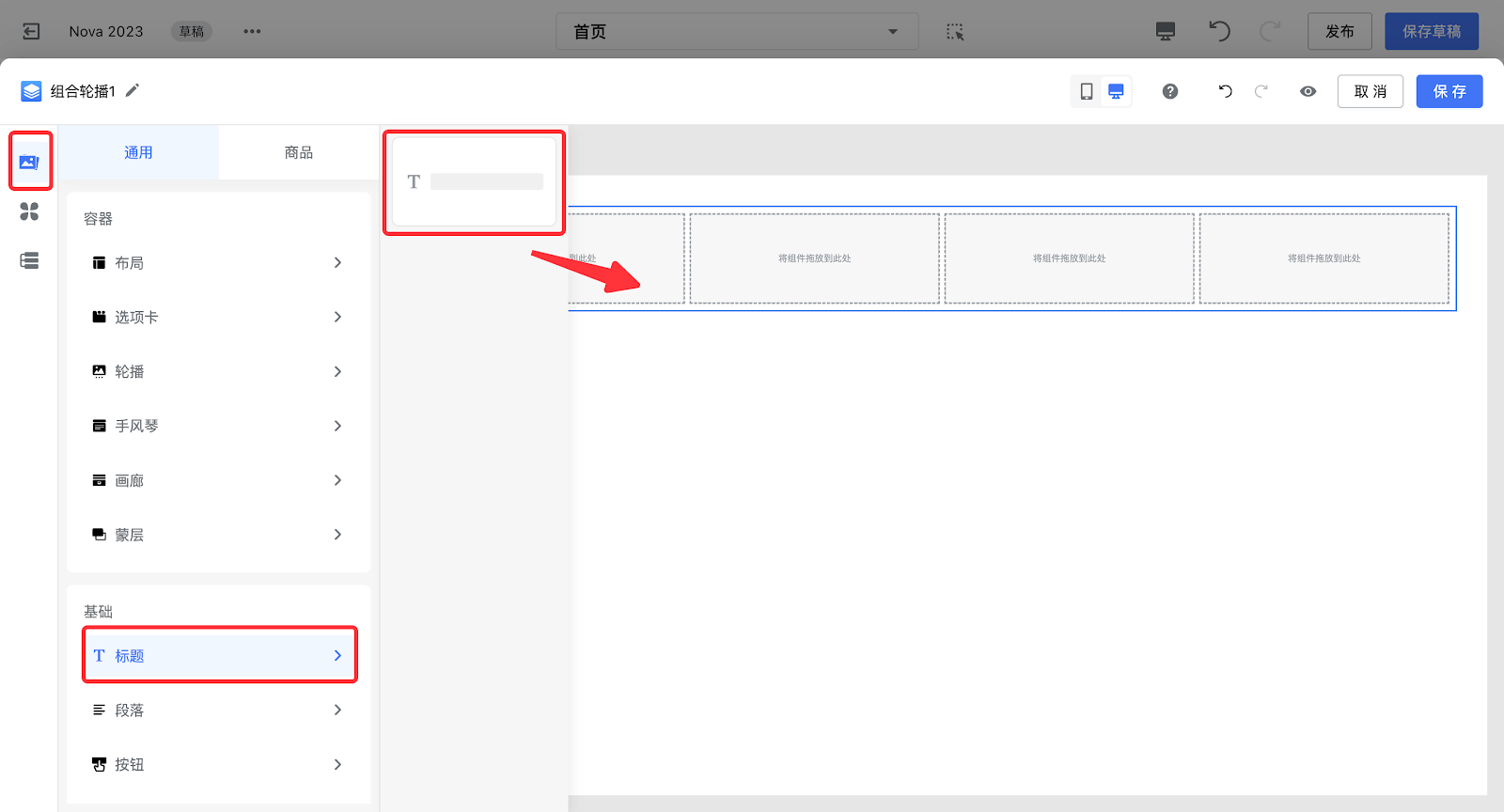The image size is (1504, 812).
Task: Open the 首页 page dropdown
Action: (736, 31)
